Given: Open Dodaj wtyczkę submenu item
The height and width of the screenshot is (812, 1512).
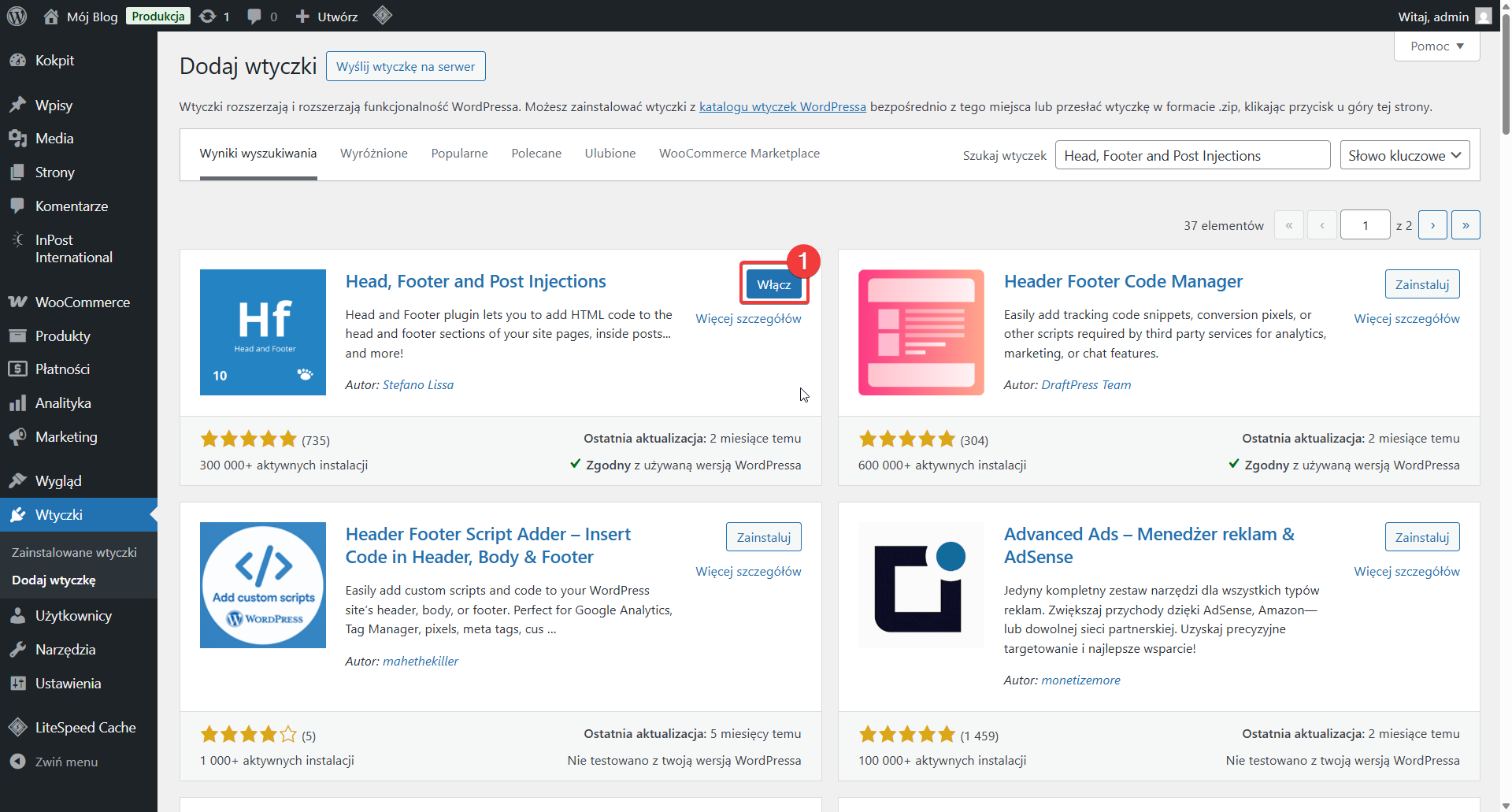Looking at the screenshot, I should click(54, 580).
